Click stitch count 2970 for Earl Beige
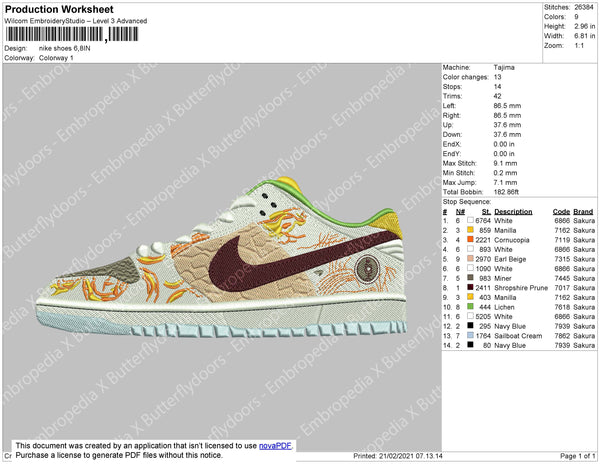This screenshot has height=464, width=600. (483, 259)
